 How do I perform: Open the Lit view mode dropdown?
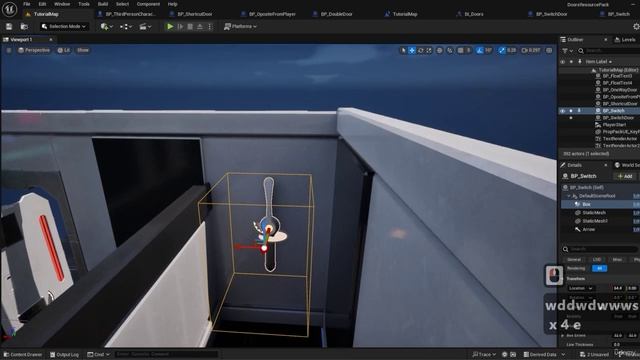(64, 50)
